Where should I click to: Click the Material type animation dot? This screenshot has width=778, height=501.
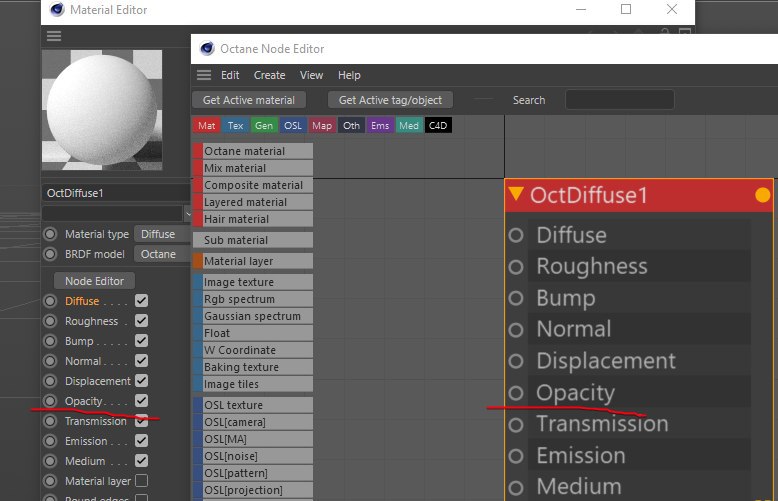50,234
